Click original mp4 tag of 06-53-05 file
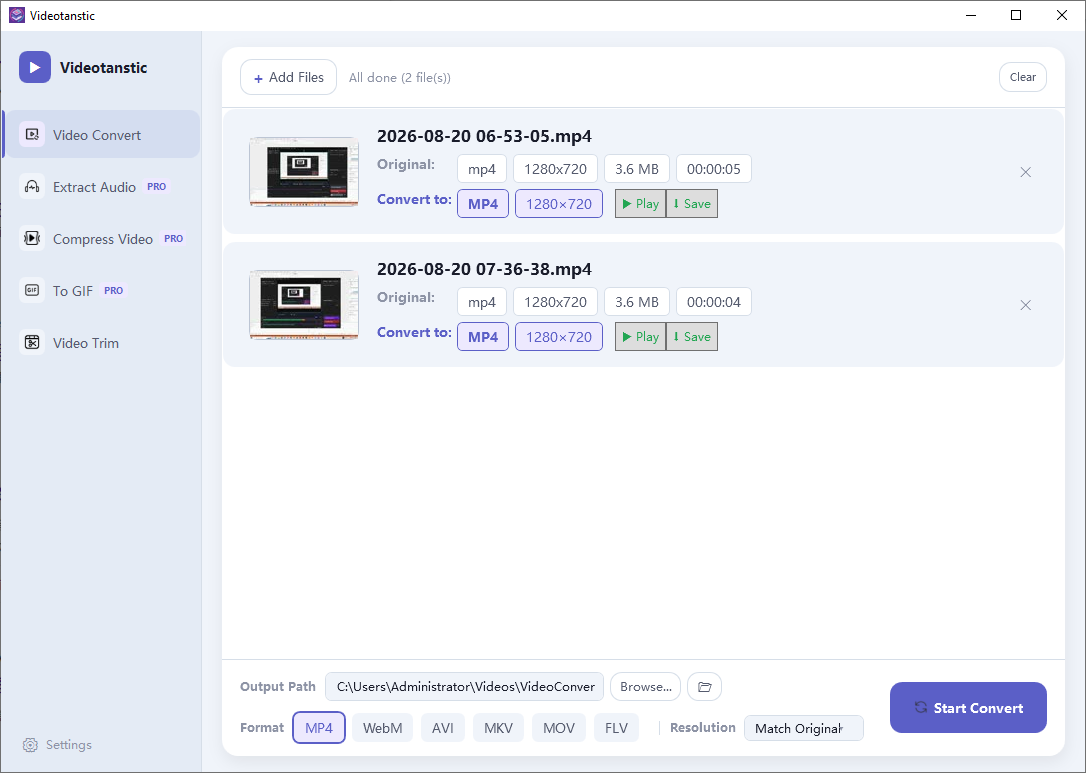 (482, 168)
